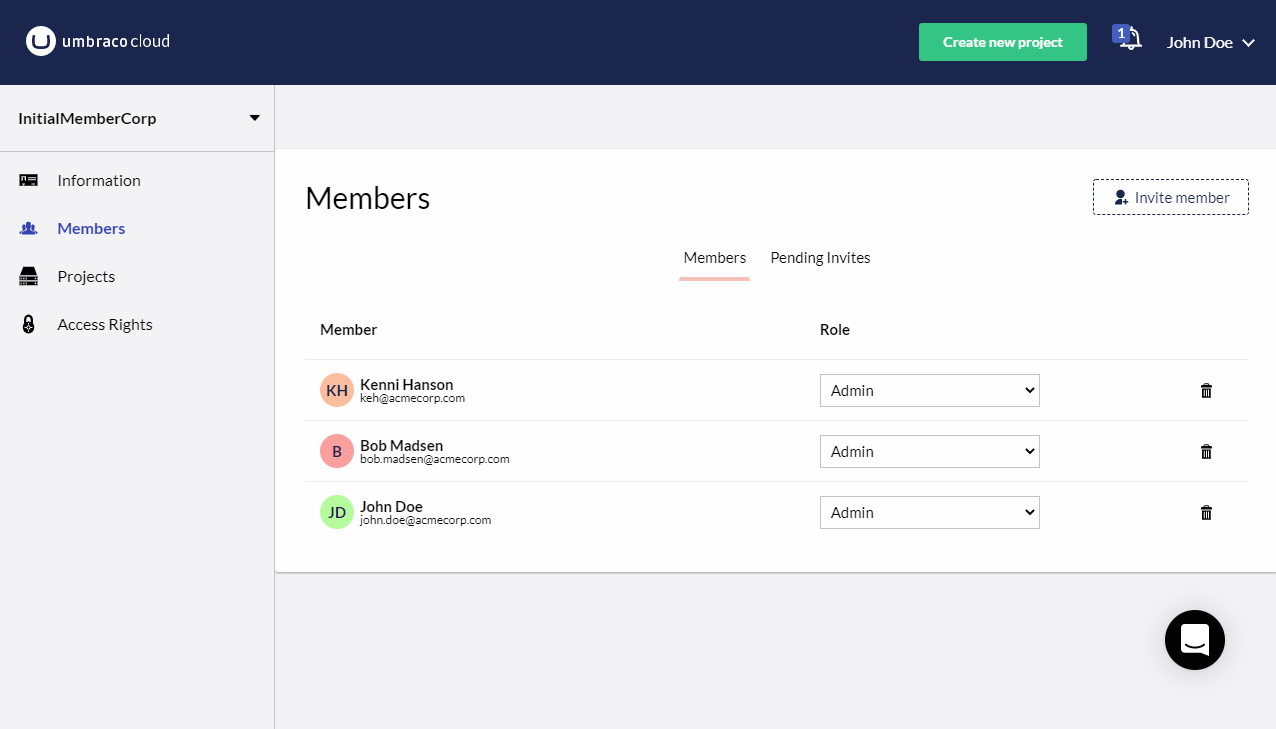
Task: Click the Member column header
Action: [348, 330]
